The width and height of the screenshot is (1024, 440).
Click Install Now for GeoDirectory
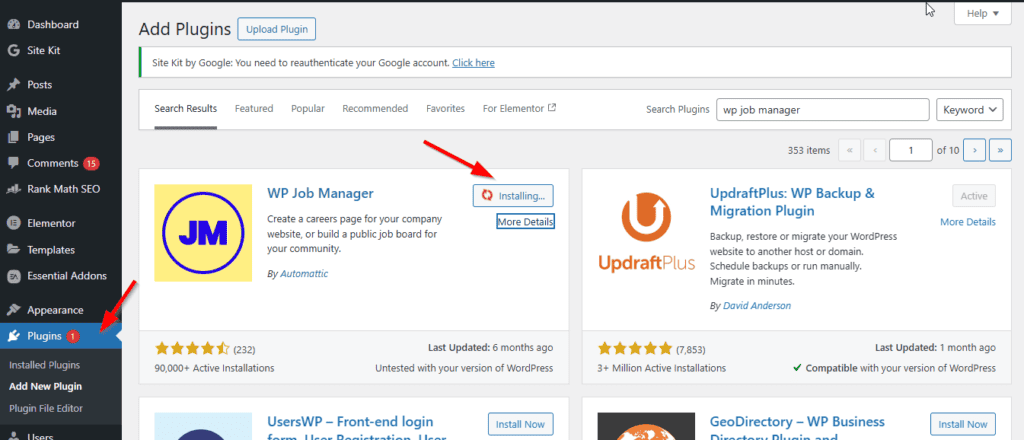click(963, 424)
